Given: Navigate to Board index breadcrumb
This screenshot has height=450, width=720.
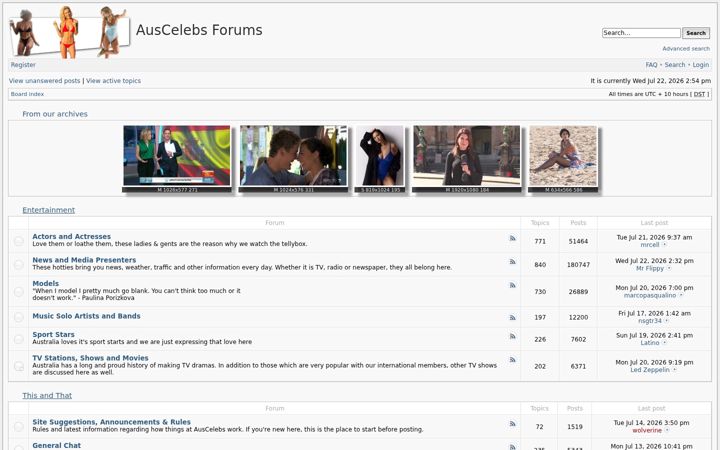Looking at the screenshot, I should point(27,94).
